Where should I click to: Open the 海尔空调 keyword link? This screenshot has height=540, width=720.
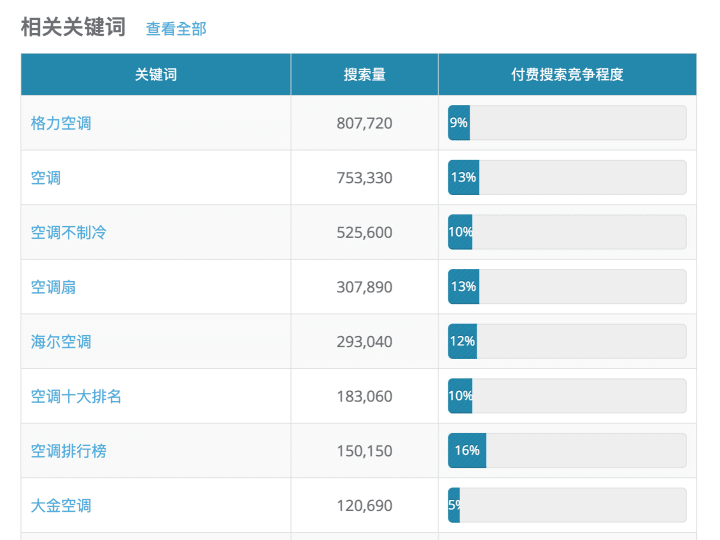coord(61,342)
